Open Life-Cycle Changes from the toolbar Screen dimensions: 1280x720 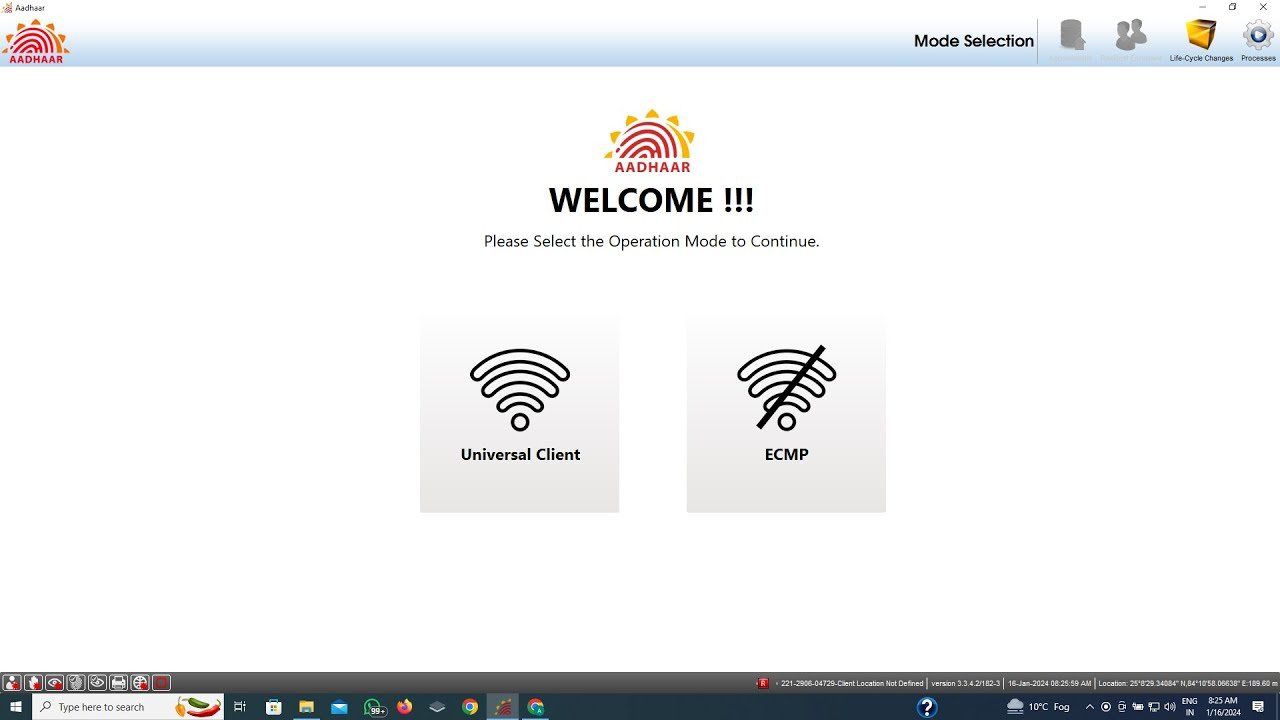[1201, 40]
